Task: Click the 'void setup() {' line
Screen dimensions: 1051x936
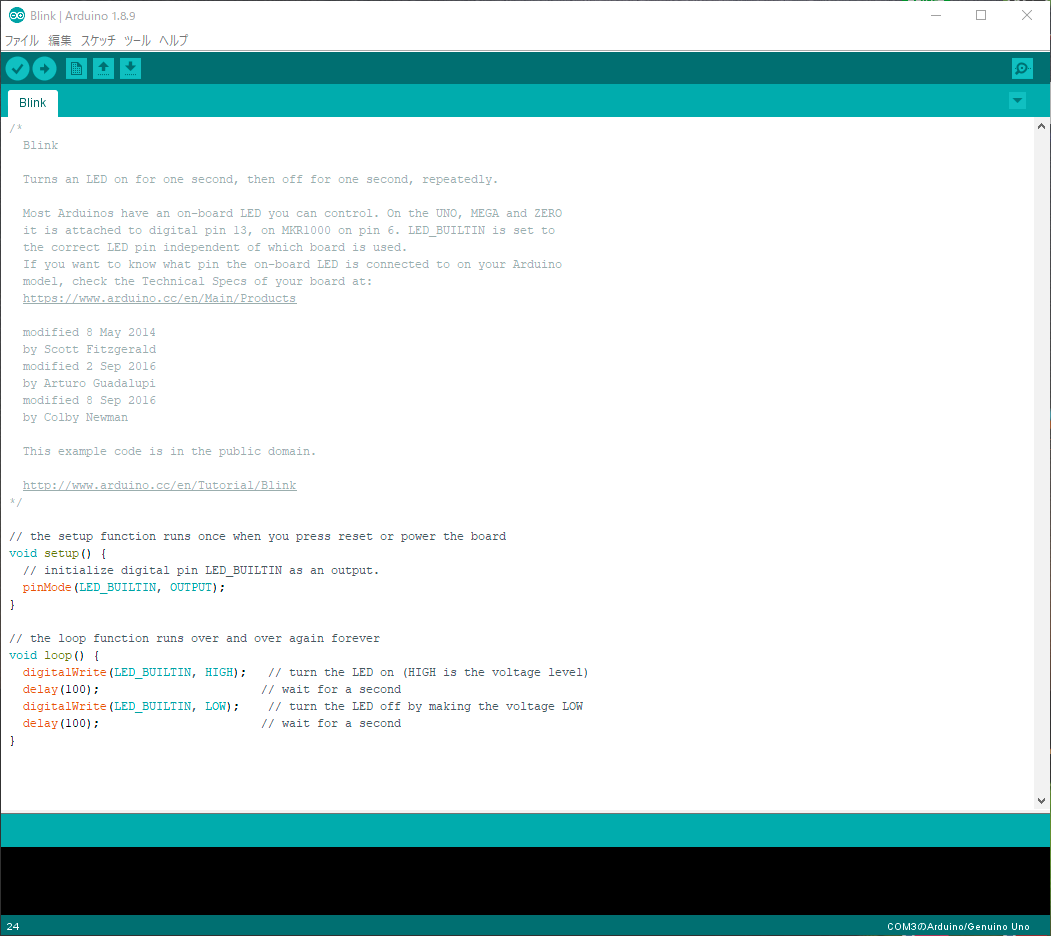Action: coord(58,554)
